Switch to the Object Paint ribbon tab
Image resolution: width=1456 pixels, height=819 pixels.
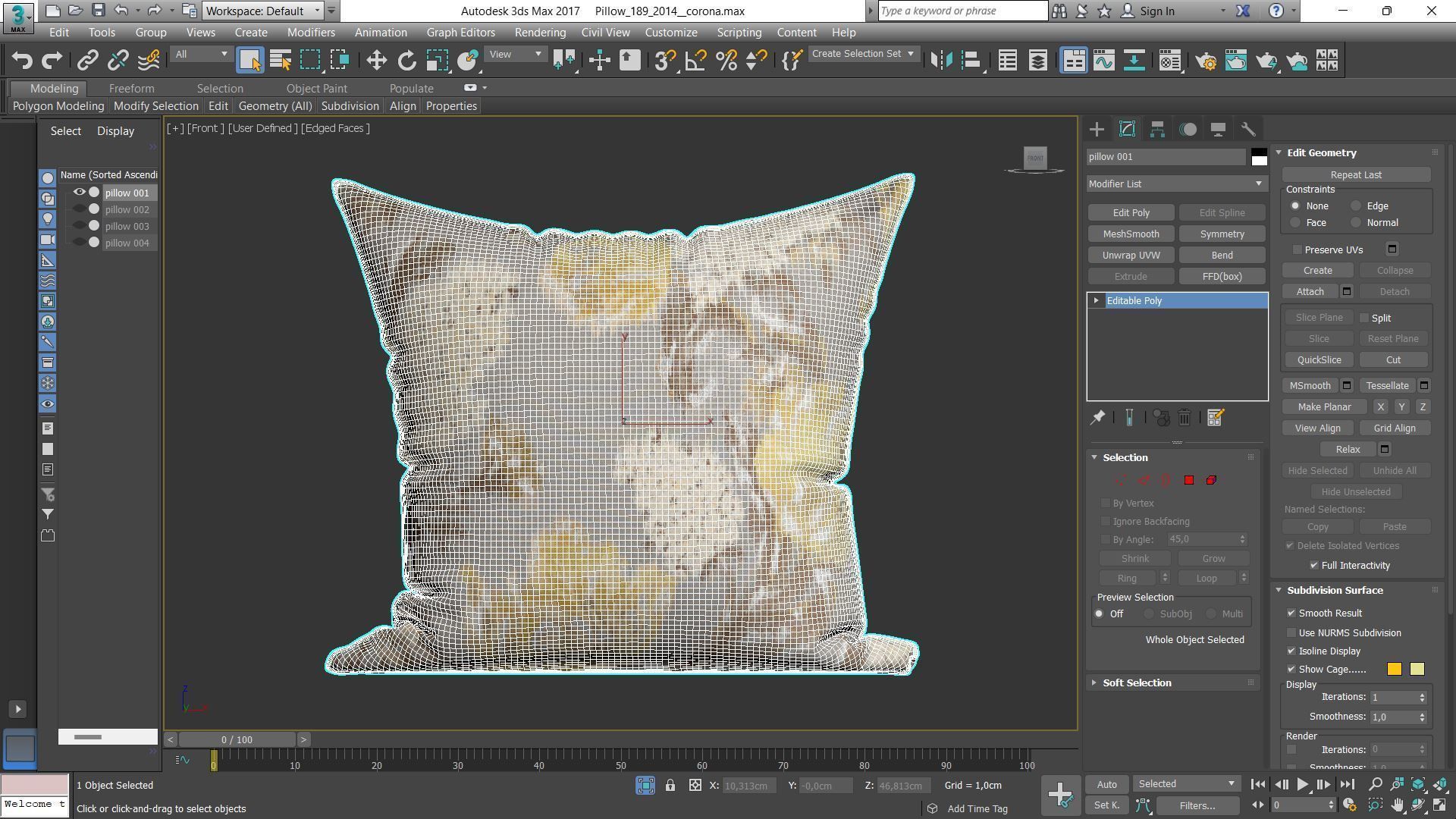(316, 89)
